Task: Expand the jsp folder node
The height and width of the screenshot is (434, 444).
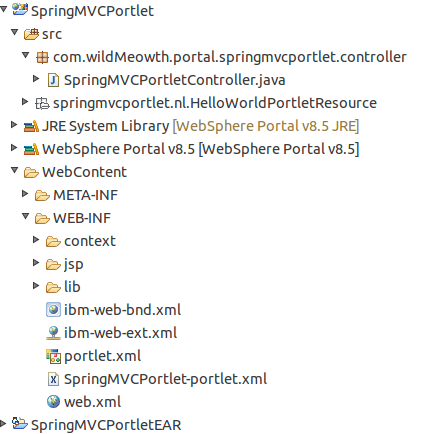Action: [36, 262]
